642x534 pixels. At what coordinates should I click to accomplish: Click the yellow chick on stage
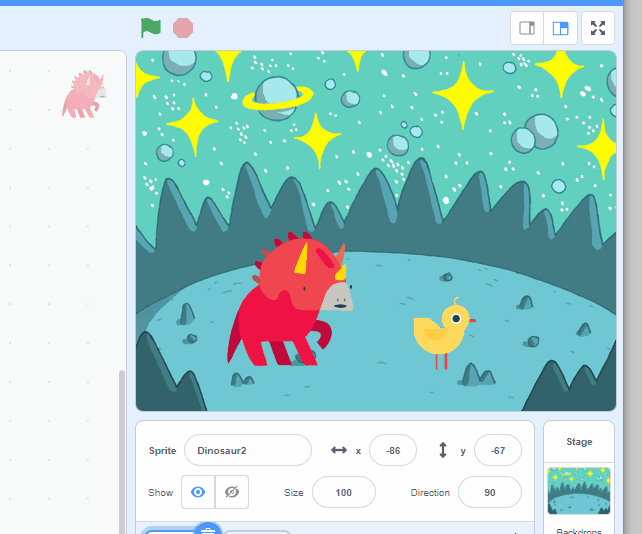point(444,333)
